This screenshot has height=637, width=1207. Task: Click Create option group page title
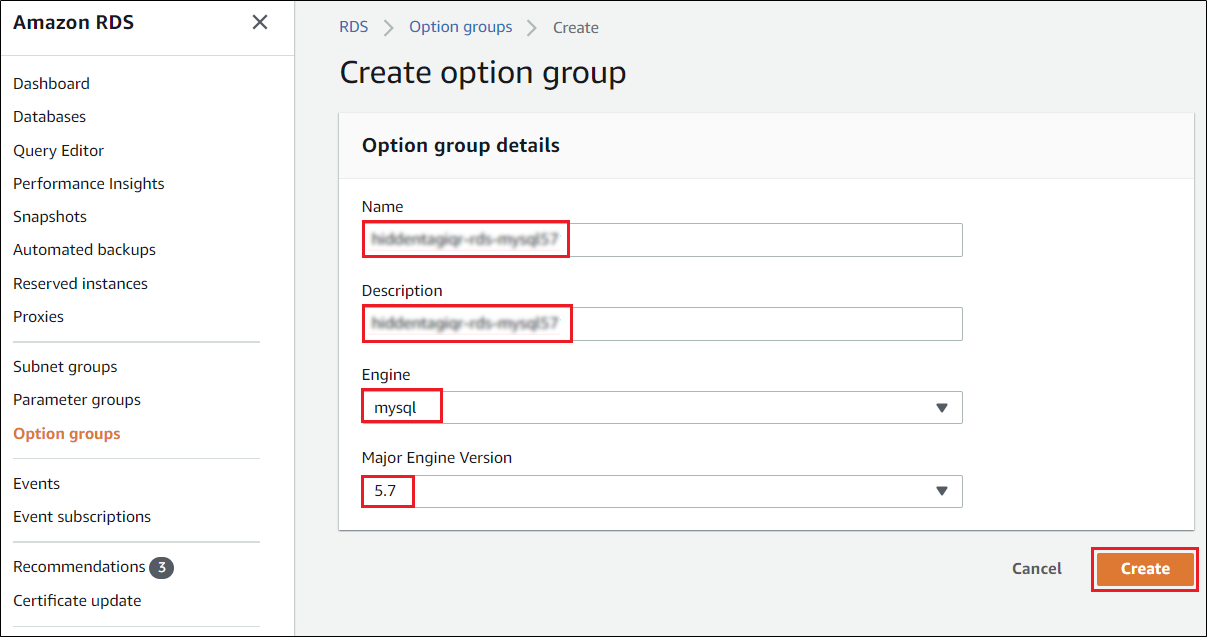tap(483, 73)
